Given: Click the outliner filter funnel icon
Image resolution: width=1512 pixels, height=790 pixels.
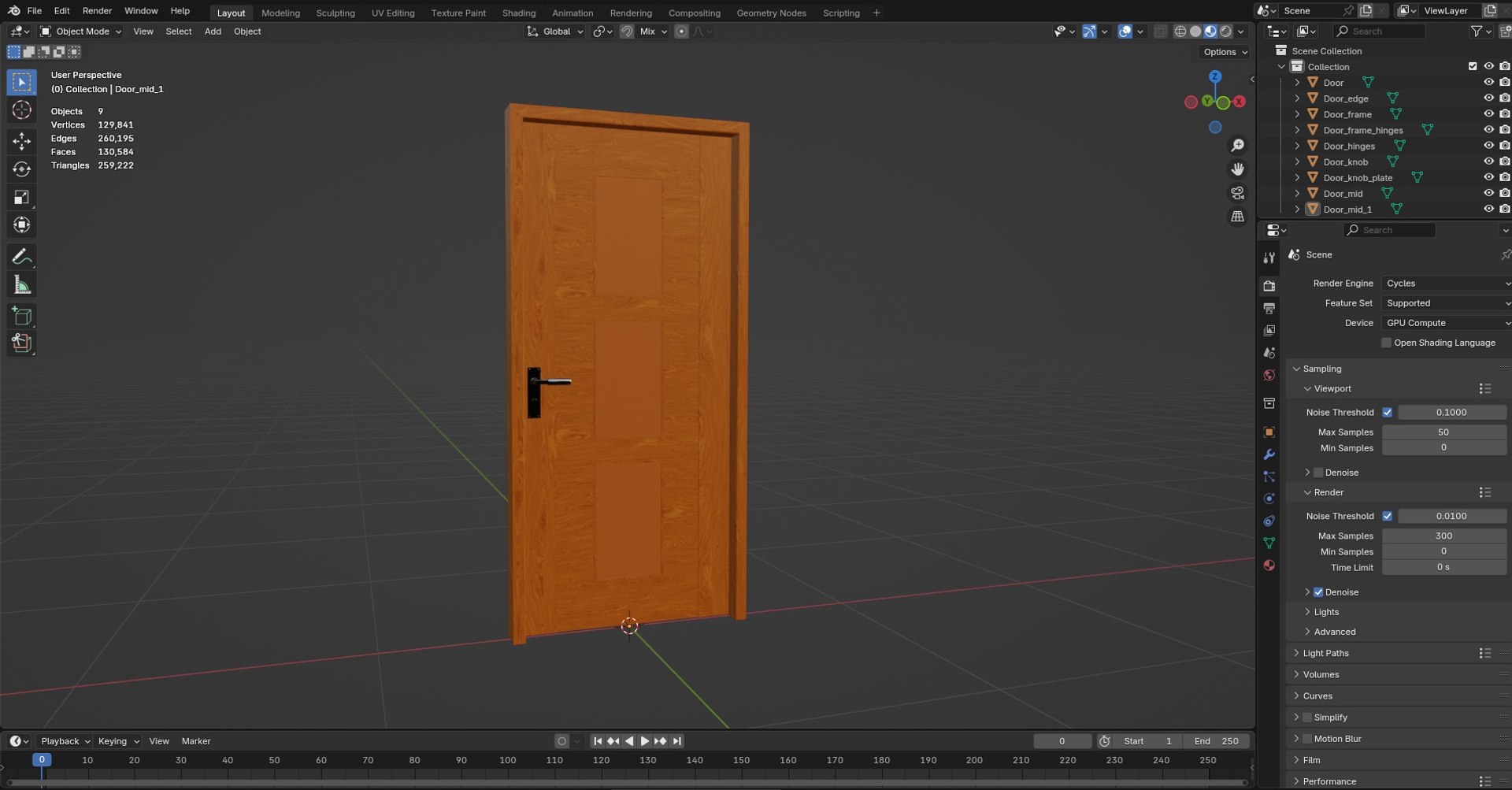Looking at the screenshot, I should pyautogui.click(x=1477, y=31).
